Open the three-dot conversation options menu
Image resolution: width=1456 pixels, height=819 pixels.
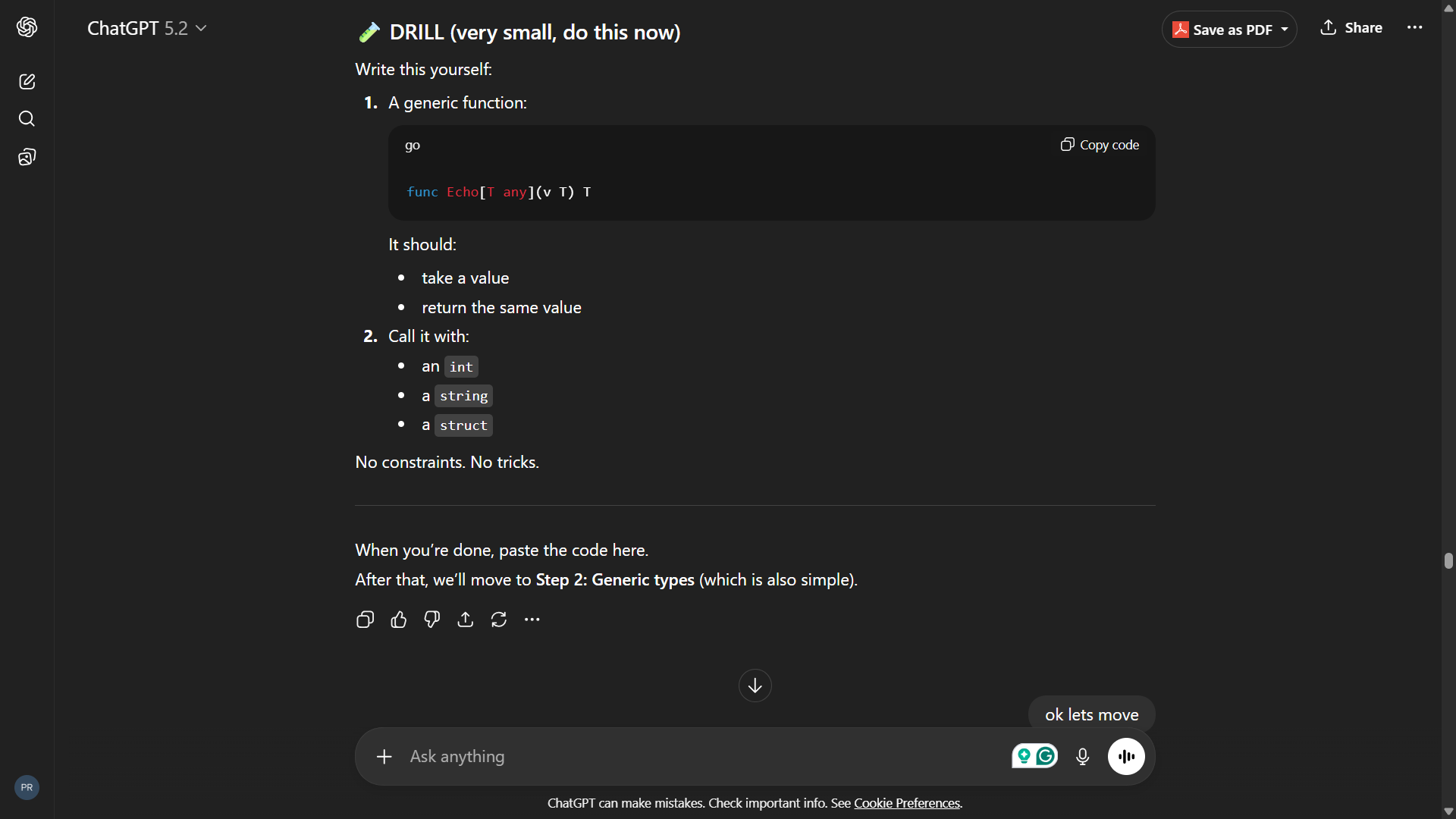(x=1414, y=27)
